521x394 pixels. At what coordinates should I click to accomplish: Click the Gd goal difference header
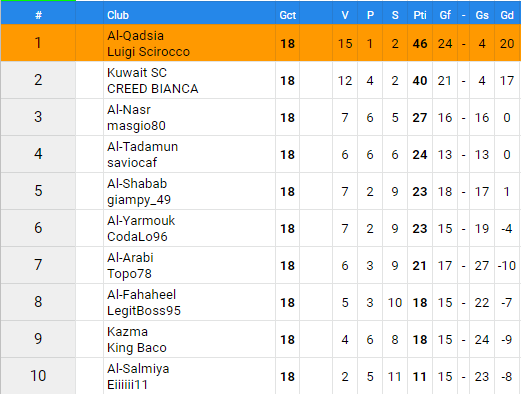tap(507, 15)
